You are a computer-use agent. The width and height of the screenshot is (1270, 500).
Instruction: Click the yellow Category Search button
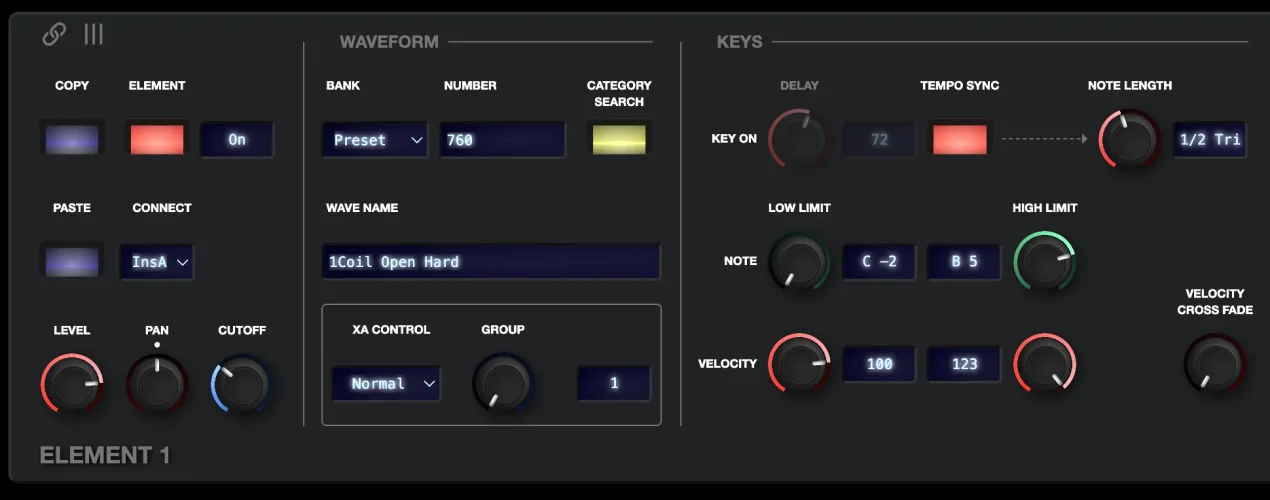pos(619,139)
